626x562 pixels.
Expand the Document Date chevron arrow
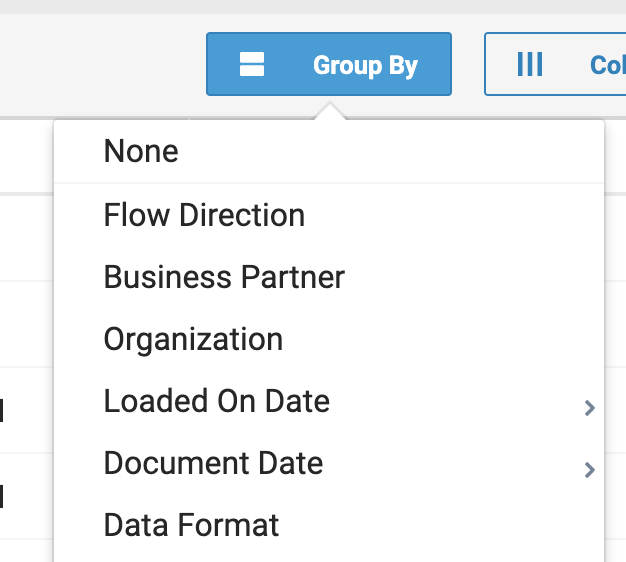tap(589, 470)
